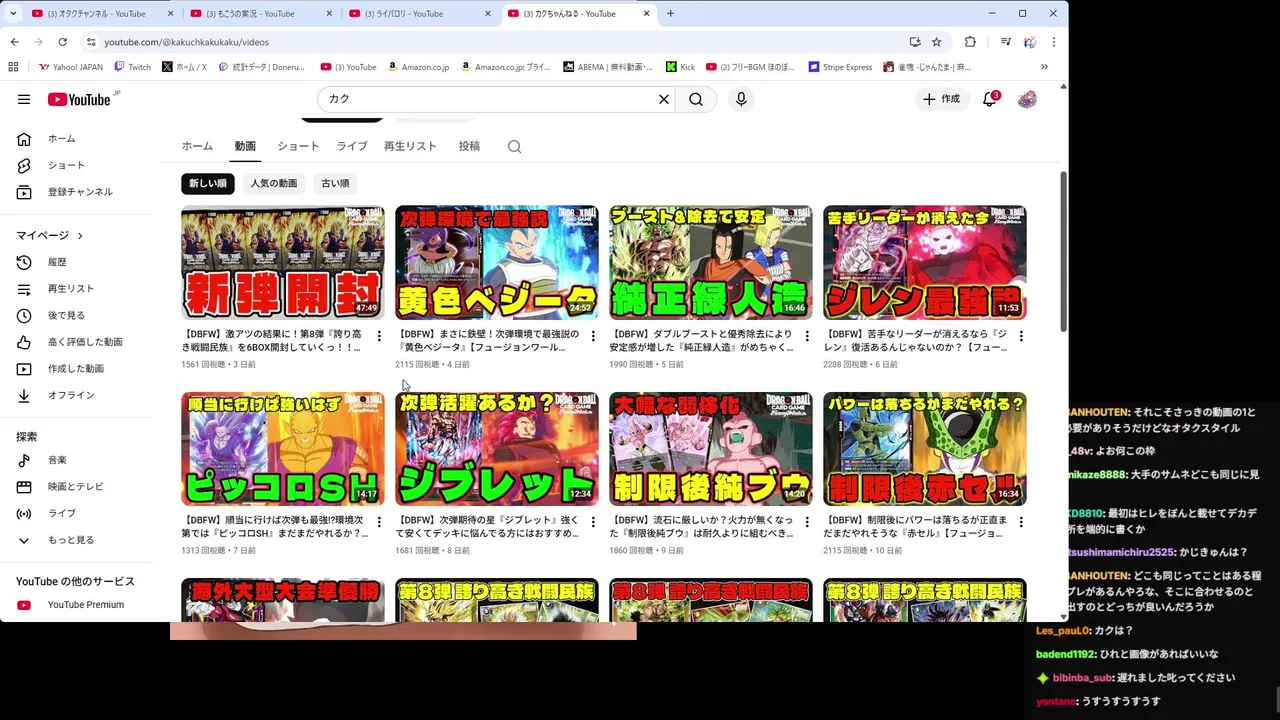1280x720 pixels.
Task: Open ショート in the sidebar
Action: point(76,165)
